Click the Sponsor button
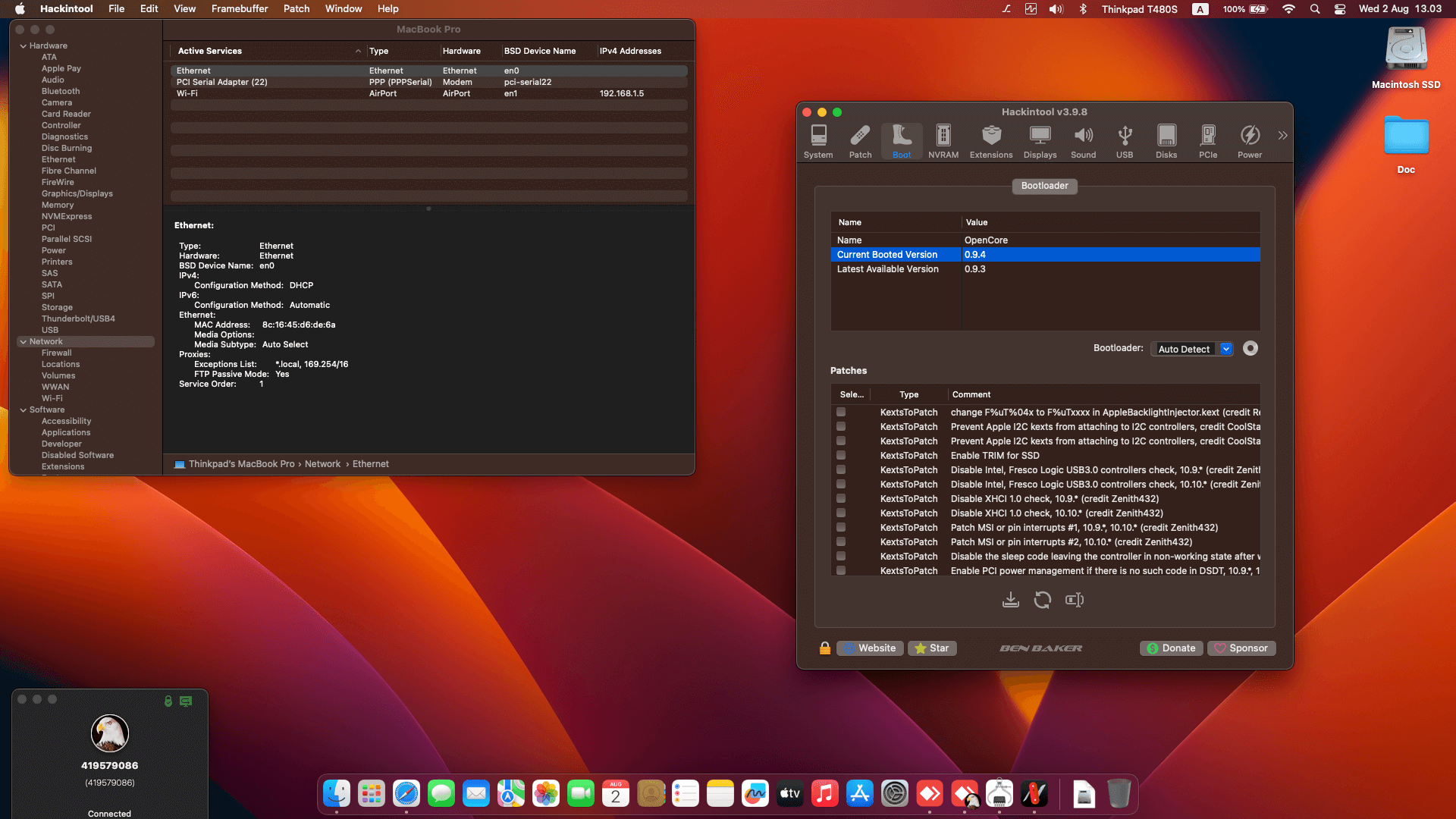The image size is (1456, 819). (x=1241, y=648)
